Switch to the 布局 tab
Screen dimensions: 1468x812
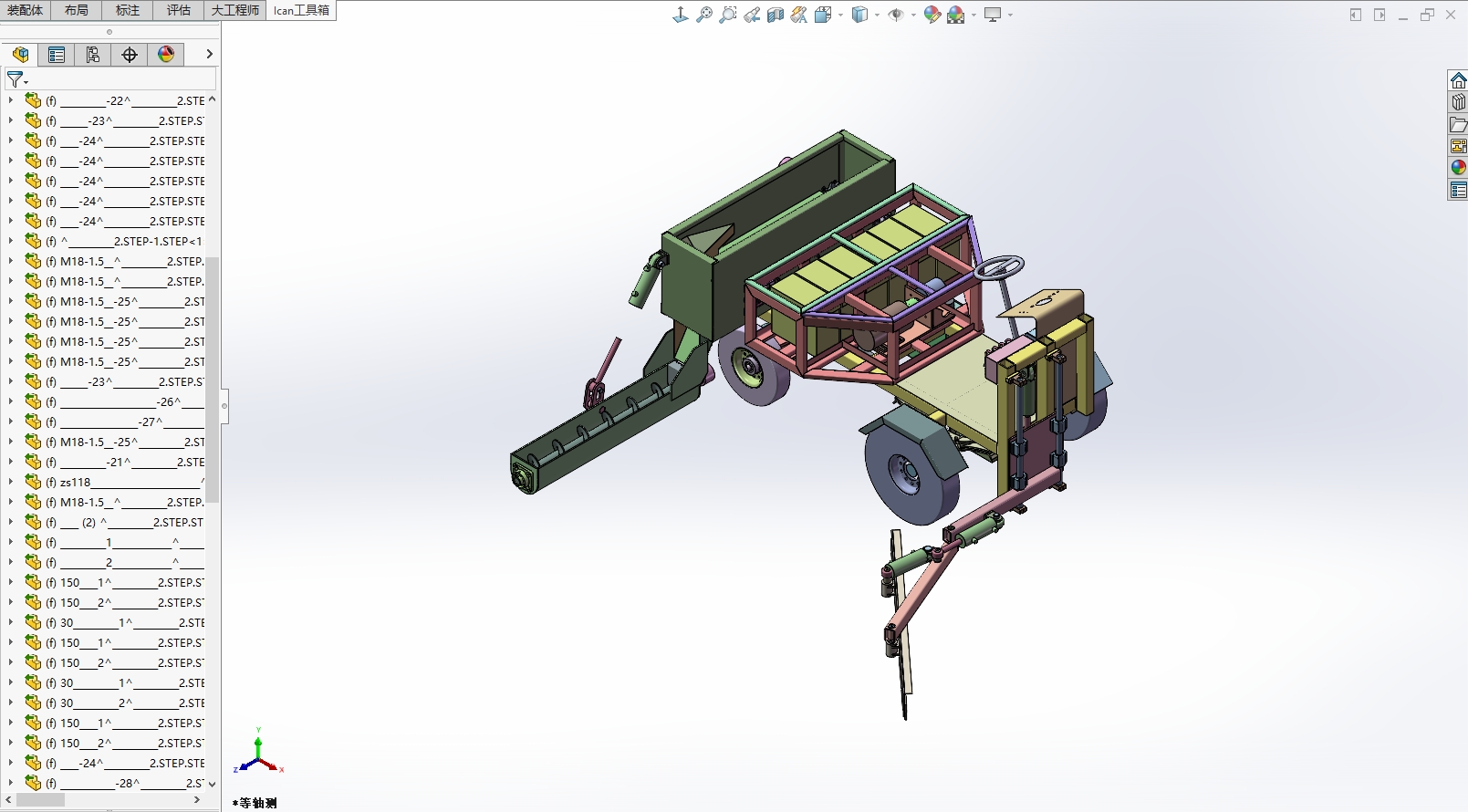pos(77,10)
